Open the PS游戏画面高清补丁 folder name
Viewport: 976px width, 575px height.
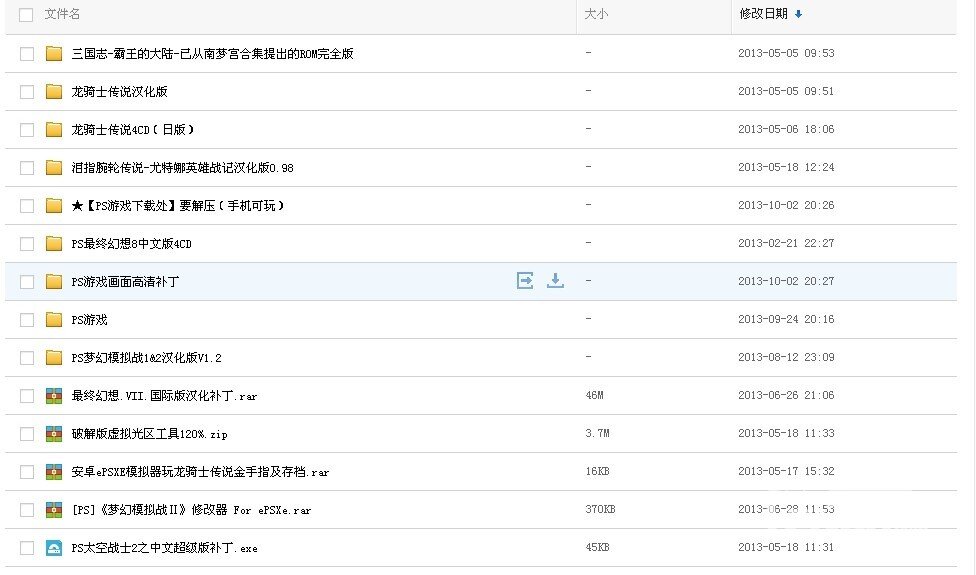[x=125, y=282]
